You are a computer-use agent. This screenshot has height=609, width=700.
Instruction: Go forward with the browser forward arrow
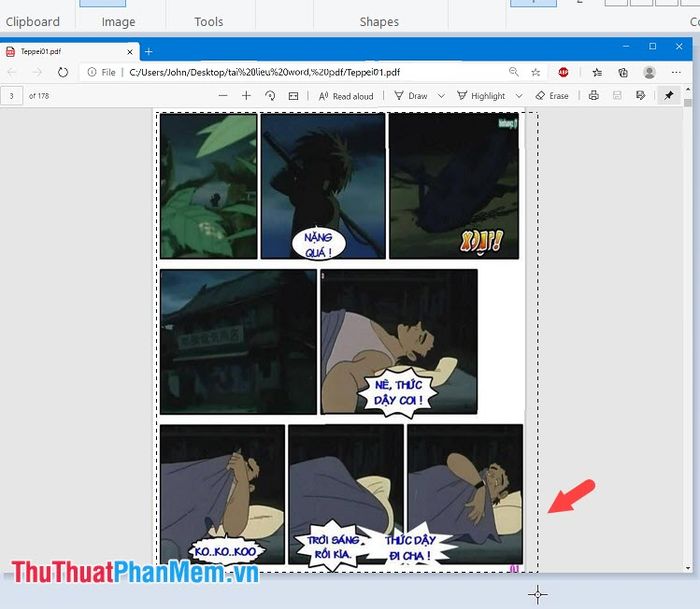pyautogui.click(x=38, y=72)
